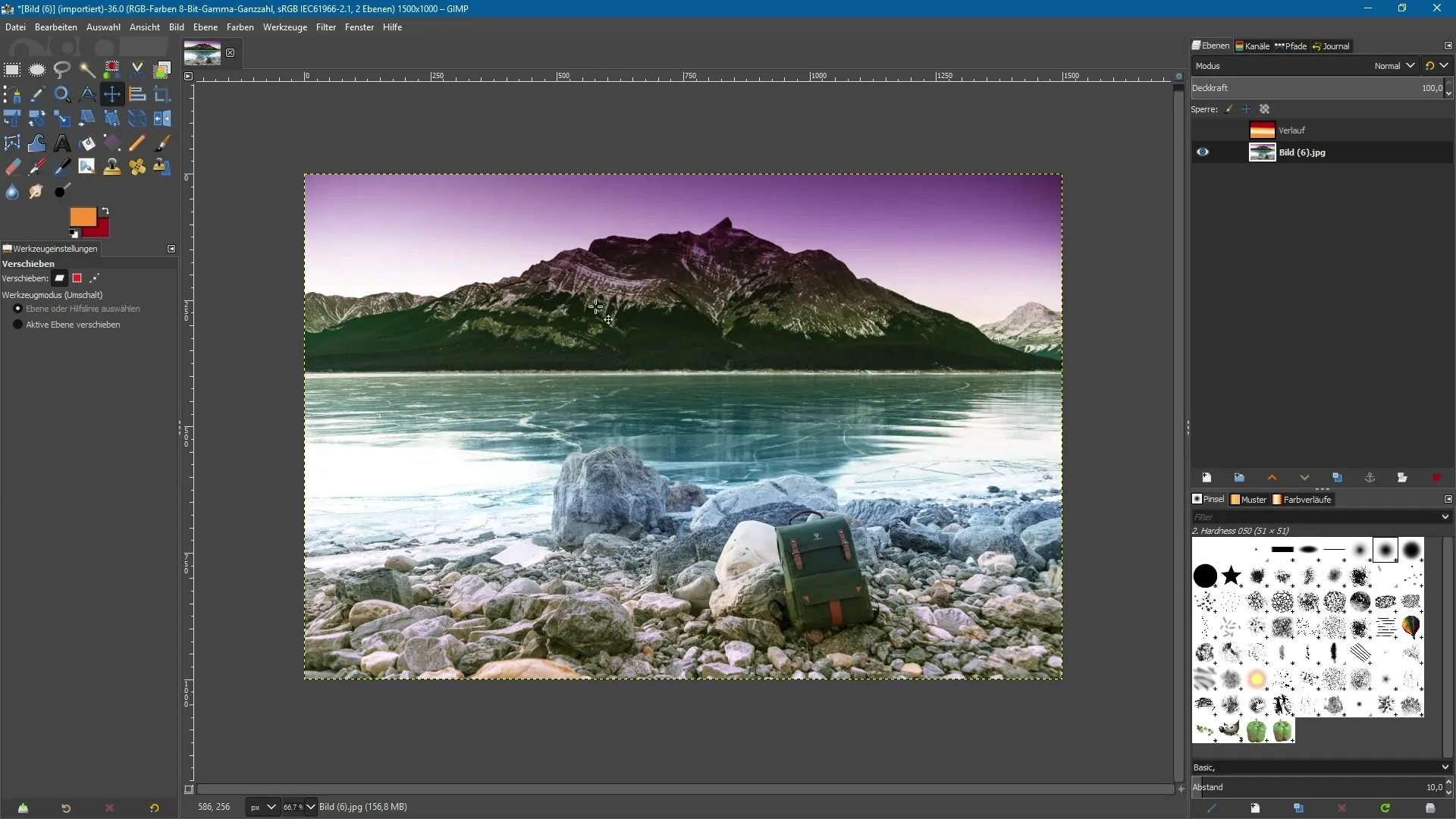Click the red background color swatch

pos(102,229)
